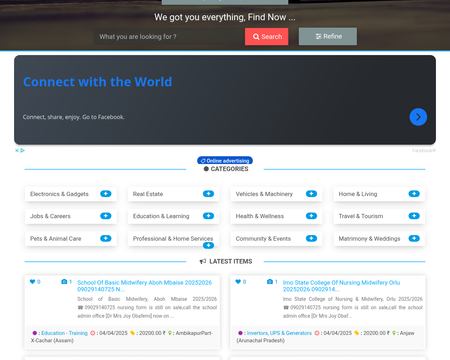This screenshot has height=360, width=450.
Task: Focus the 'What you are looking for' field
Action: click(169, 37)
